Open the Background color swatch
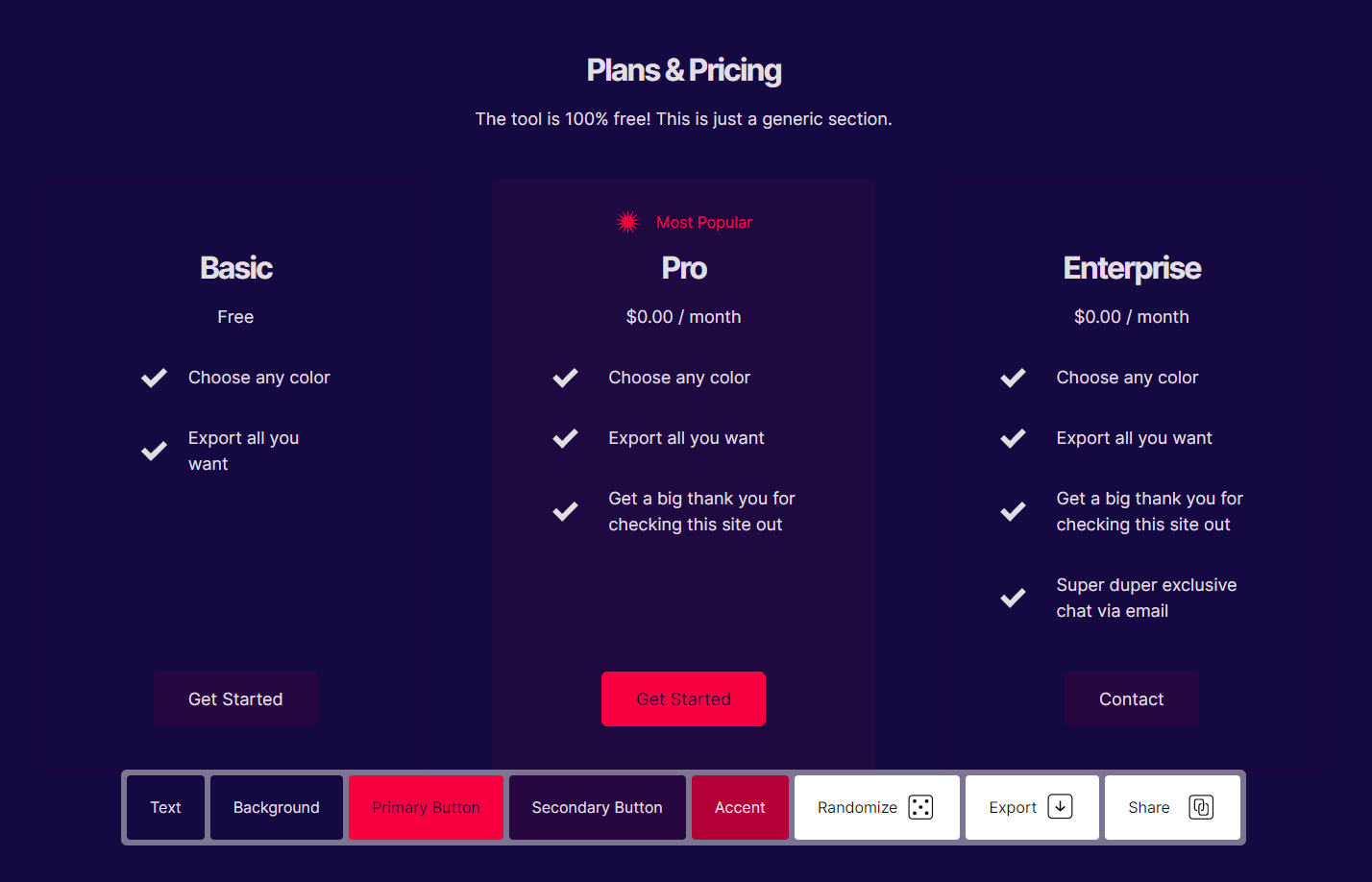Viewport: 1372px width, 882px height. coord(277,807)
